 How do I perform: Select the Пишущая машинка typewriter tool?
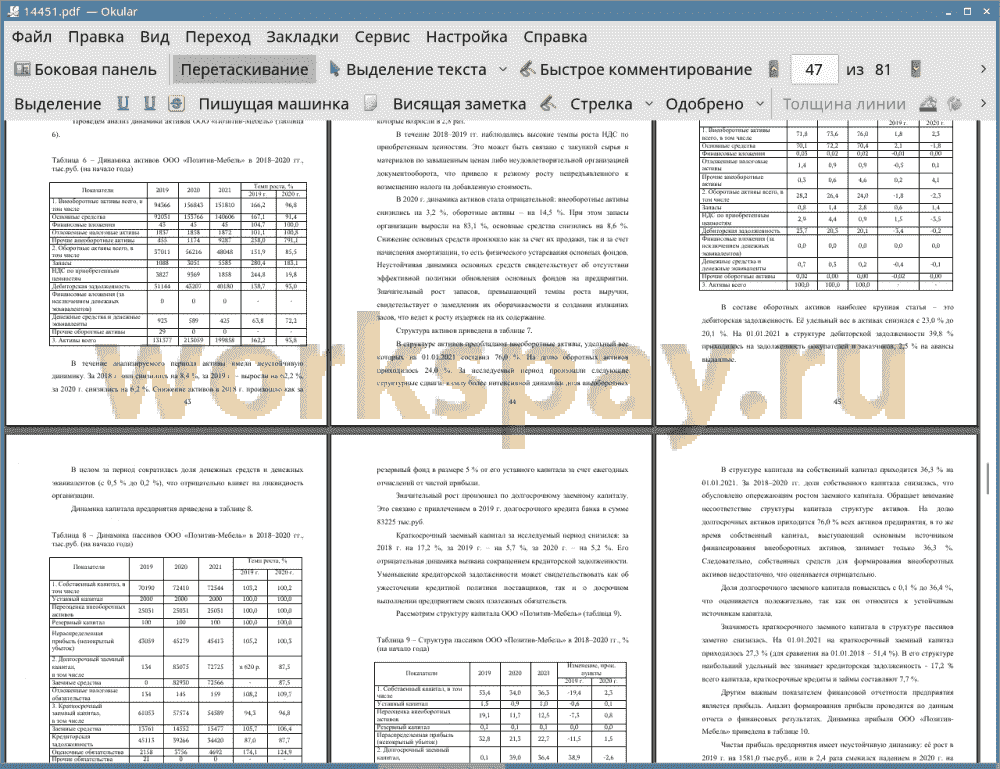click(x=274, y=104)
